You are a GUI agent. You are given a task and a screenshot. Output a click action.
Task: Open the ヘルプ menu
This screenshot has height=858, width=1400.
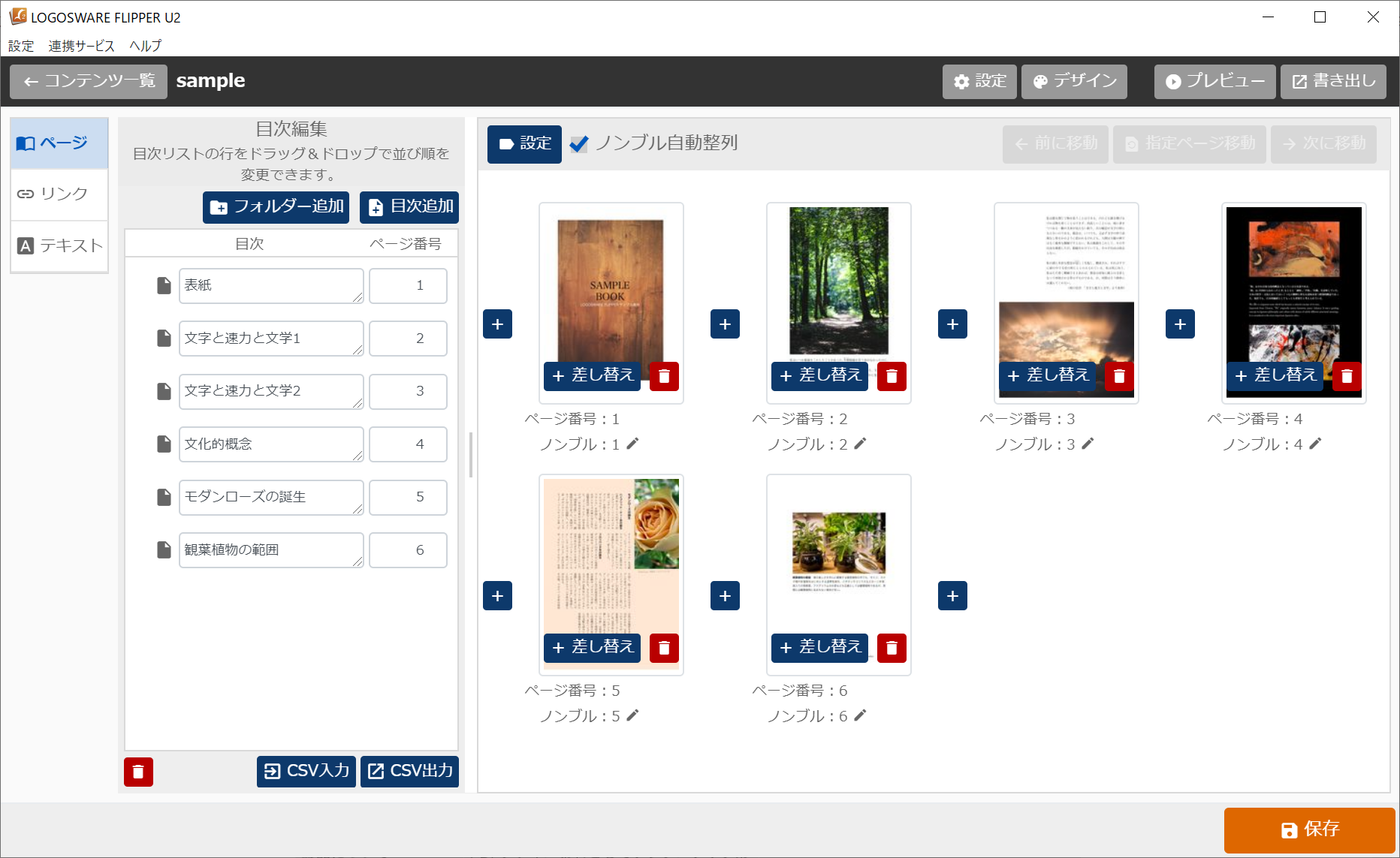[145, 46]
